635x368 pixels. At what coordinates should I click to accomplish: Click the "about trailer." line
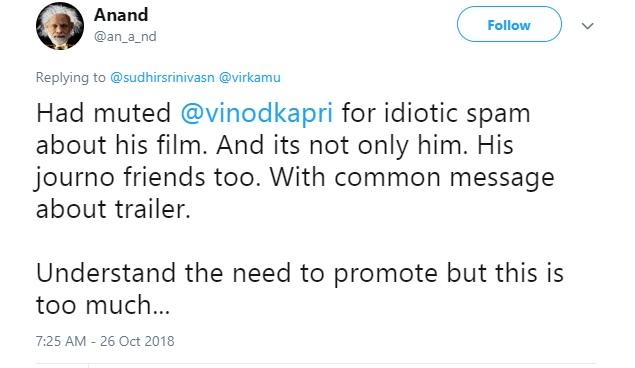(113, 209)
